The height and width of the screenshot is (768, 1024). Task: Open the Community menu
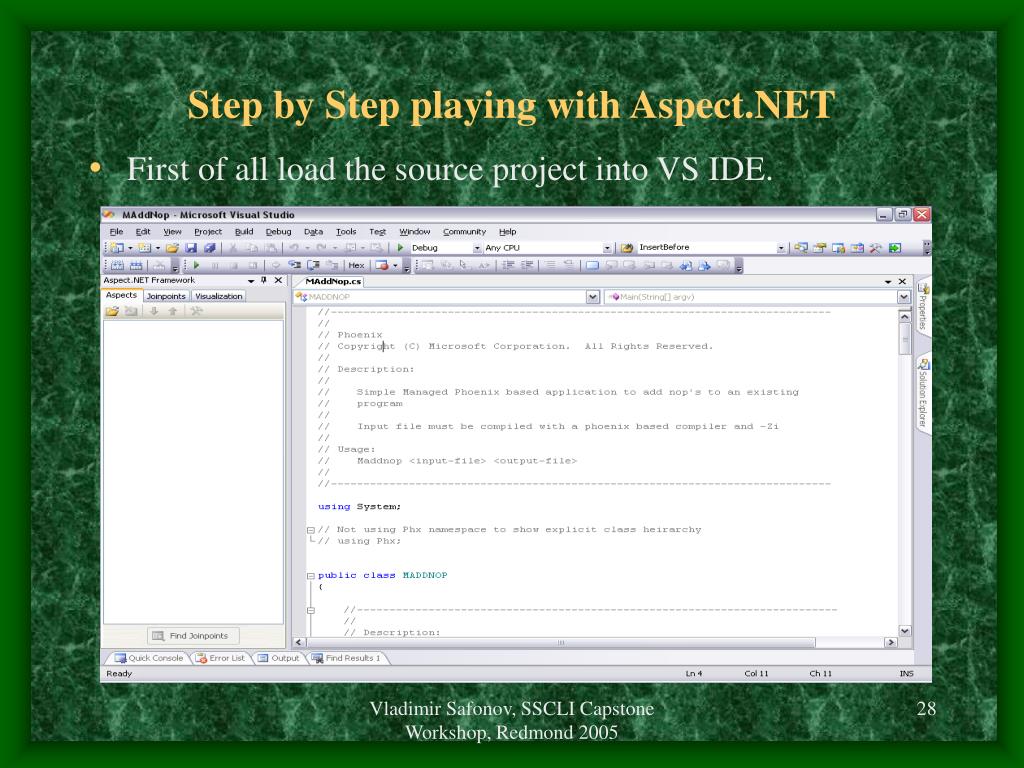point(464,232)
